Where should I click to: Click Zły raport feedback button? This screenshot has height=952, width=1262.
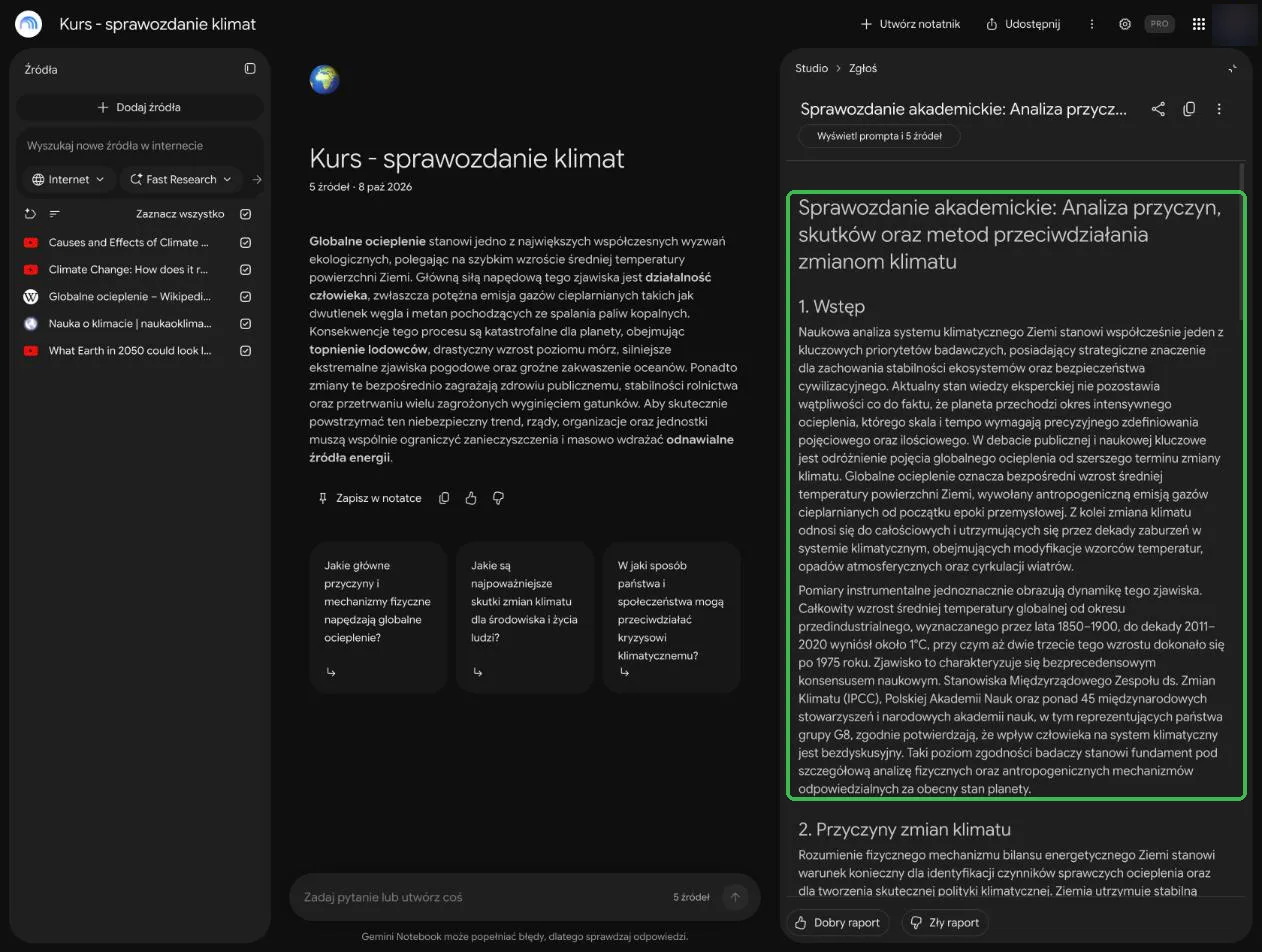click(945, 923)
